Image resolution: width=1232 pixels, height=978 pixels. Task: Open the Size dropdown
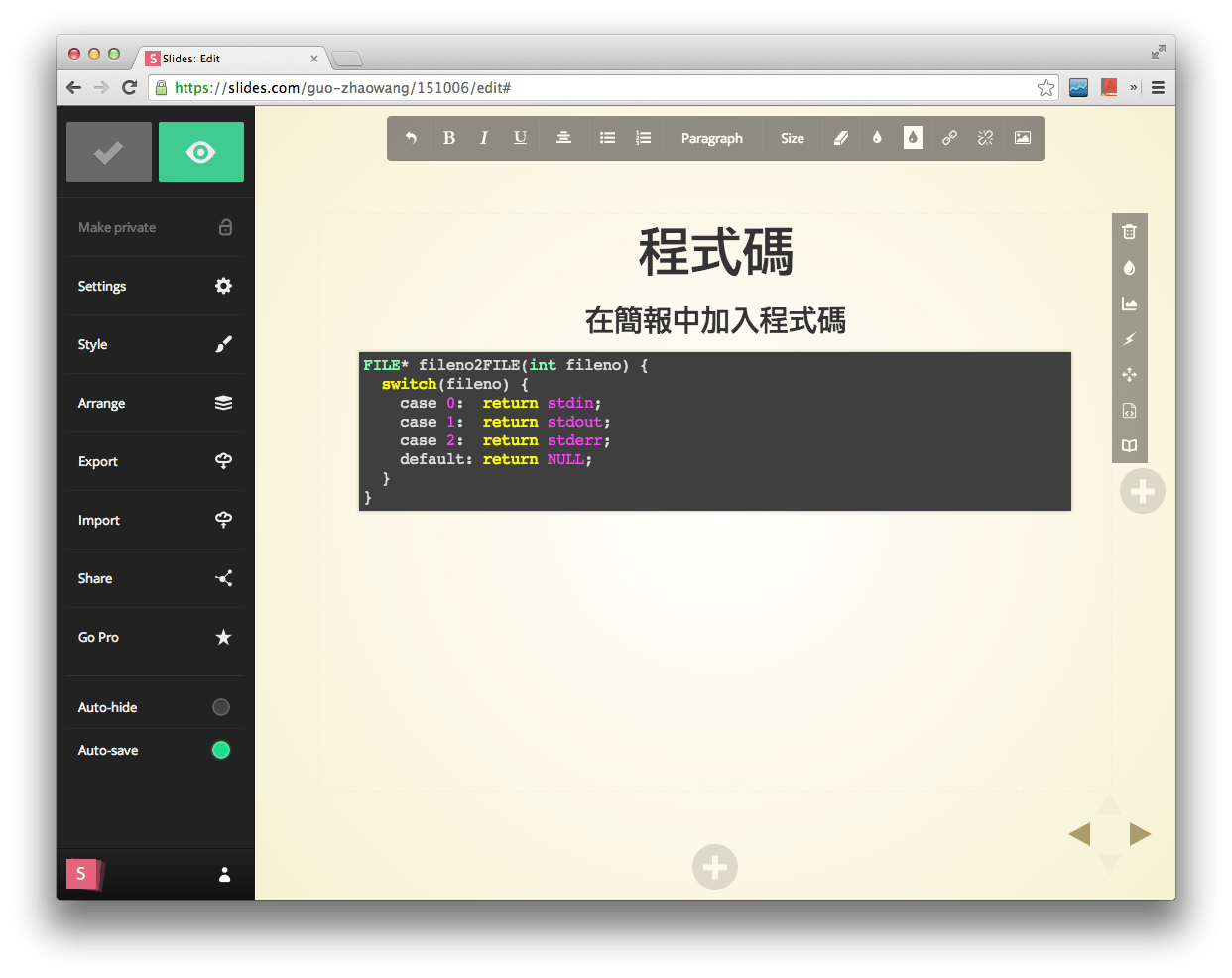[x=792, y=138]
